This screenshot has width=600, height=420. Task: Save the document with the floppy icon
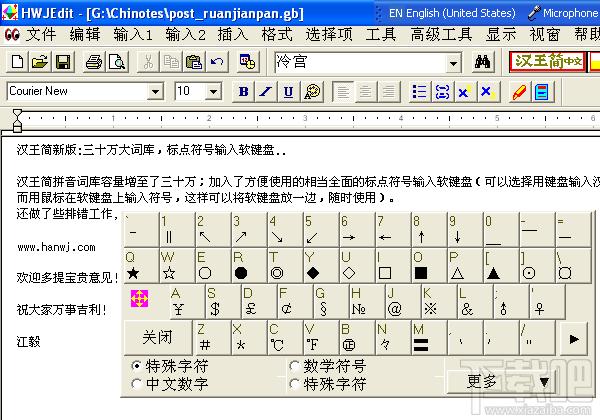(62, 62)
